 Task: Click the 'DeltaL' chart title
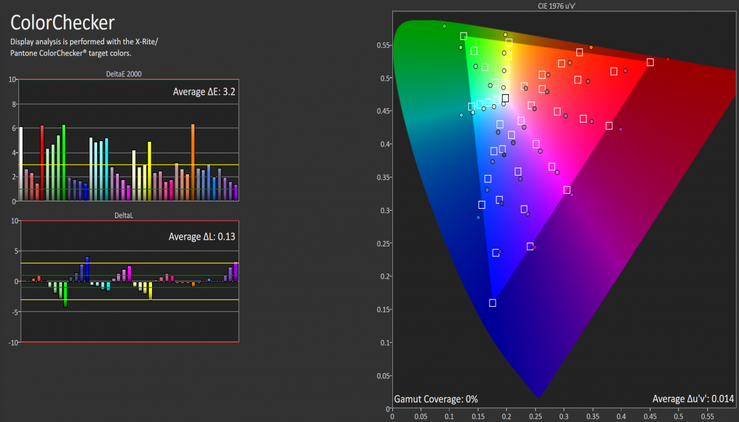123,215
